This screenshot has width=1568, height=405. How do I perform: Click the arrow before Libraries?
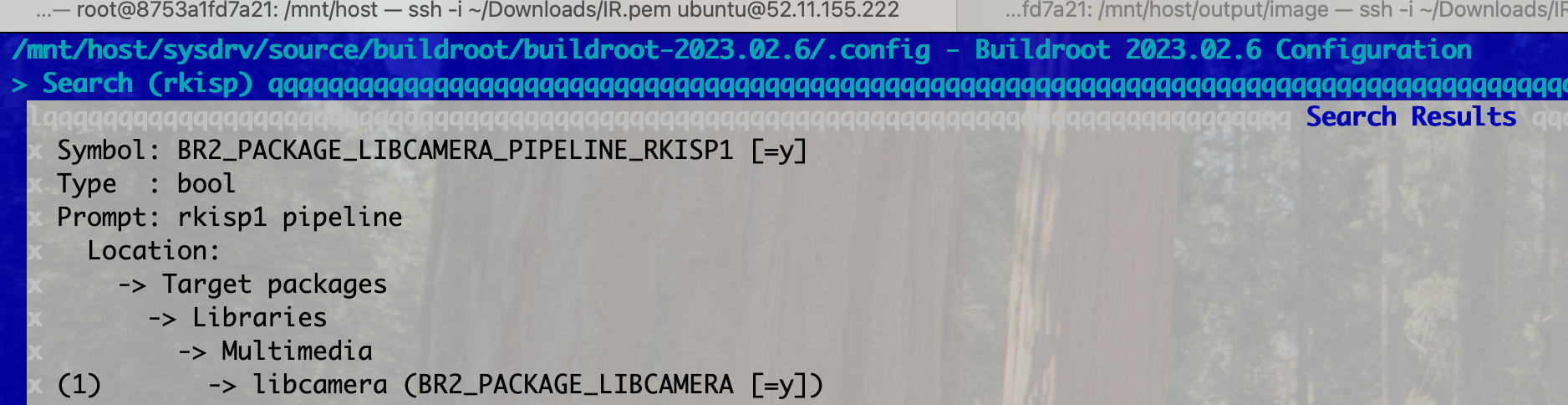[x=162, y=319]
